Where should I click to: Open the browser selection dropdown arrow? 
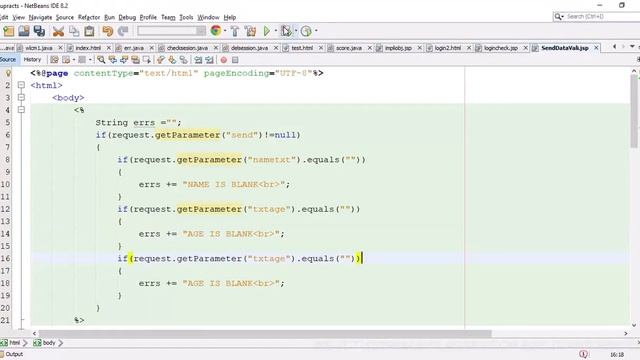225,31
